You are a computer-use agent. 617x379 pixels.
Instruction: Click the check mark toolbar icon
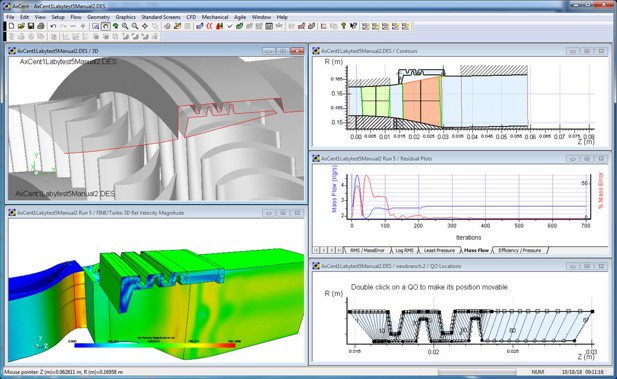coord(229,26)
